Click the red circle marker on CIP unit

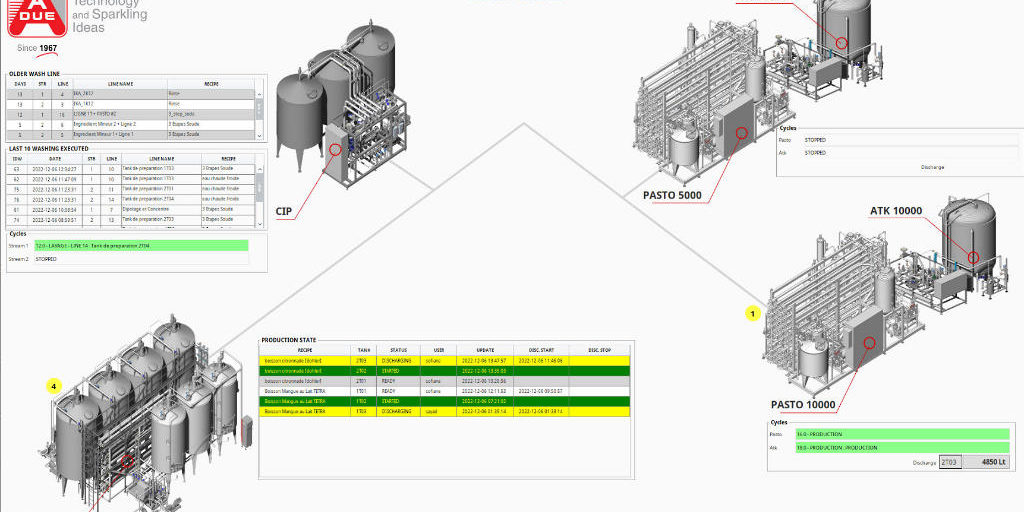pyautogui.click(x=334, y=148)
